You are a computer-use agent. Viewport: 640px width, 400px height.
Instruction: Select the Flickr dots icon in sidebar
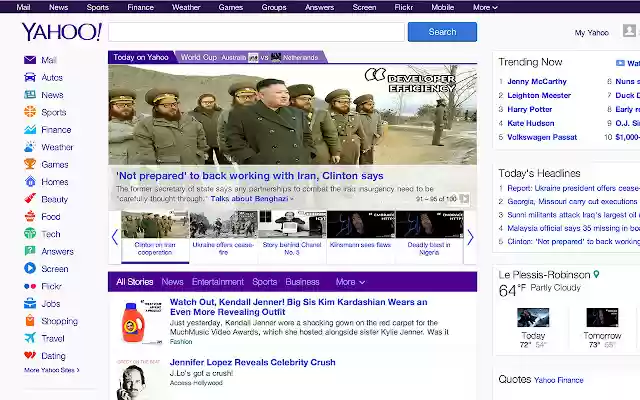[x=30, y=286]
